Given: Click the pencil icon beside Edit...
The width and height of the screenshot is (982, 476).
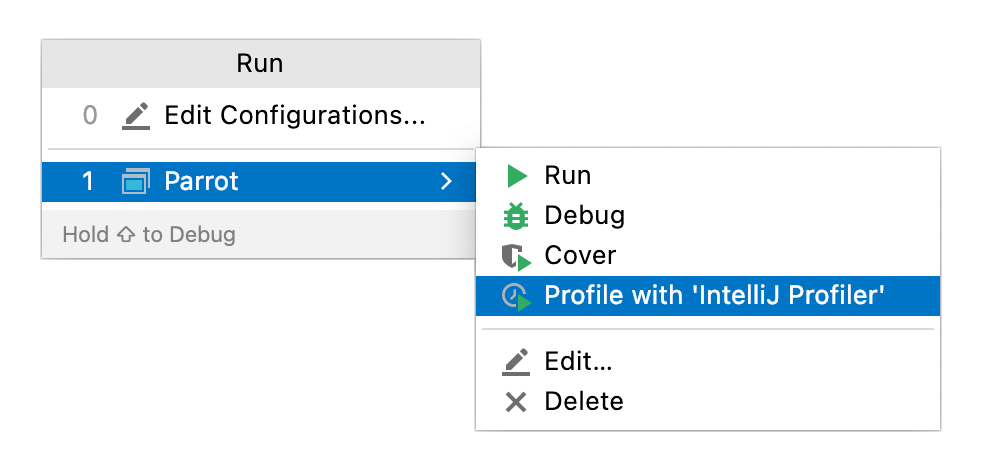Looking at the screenshot, I should (516, 362).
